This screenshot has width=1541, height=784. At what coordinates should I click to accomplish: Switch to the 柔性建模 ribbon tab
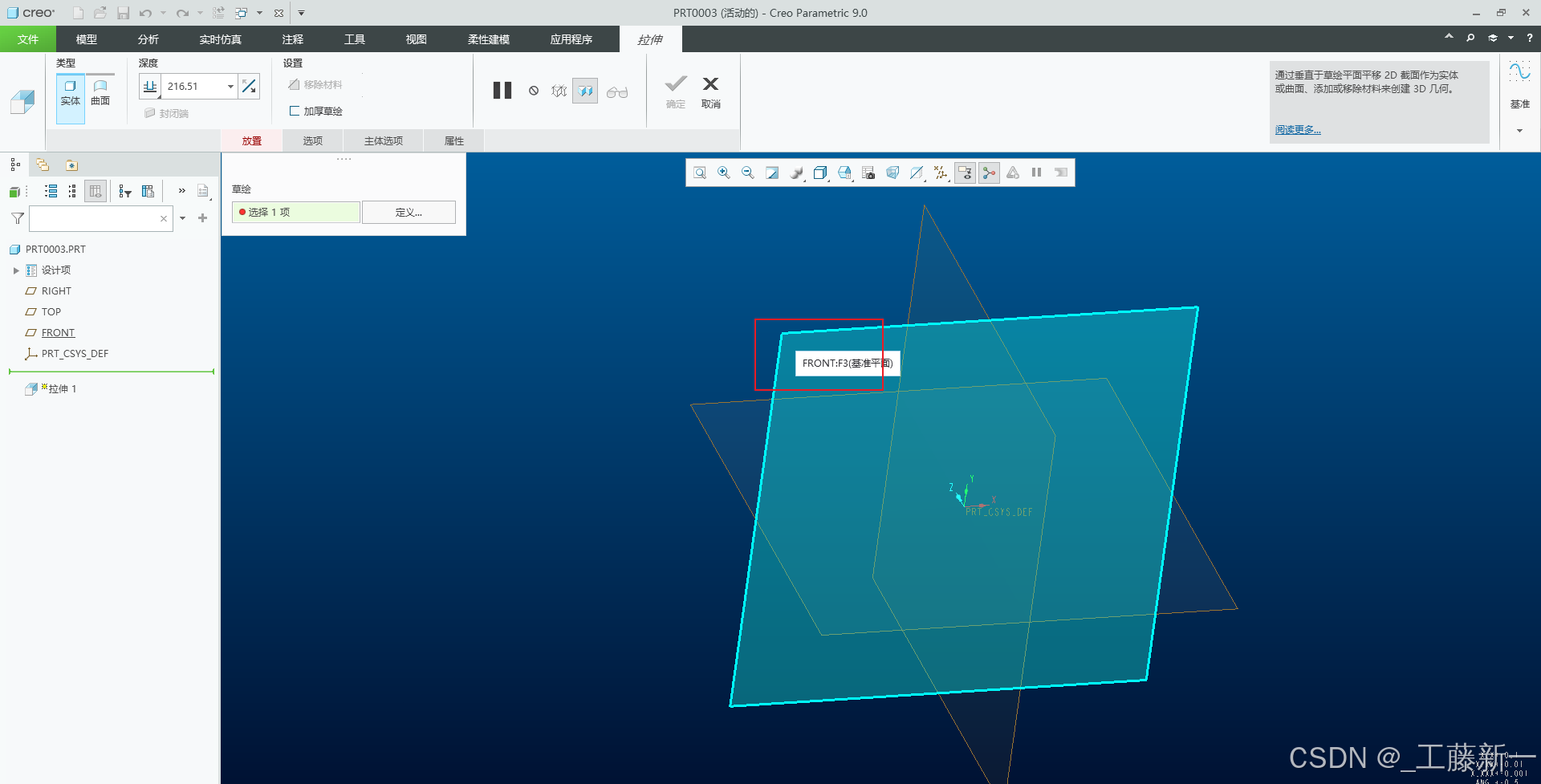coord(489,39)
